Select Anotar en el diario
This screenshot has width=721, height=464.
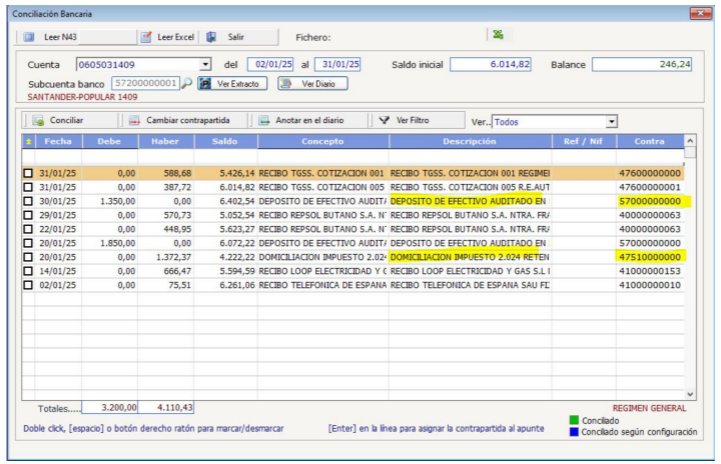[305, 120]
